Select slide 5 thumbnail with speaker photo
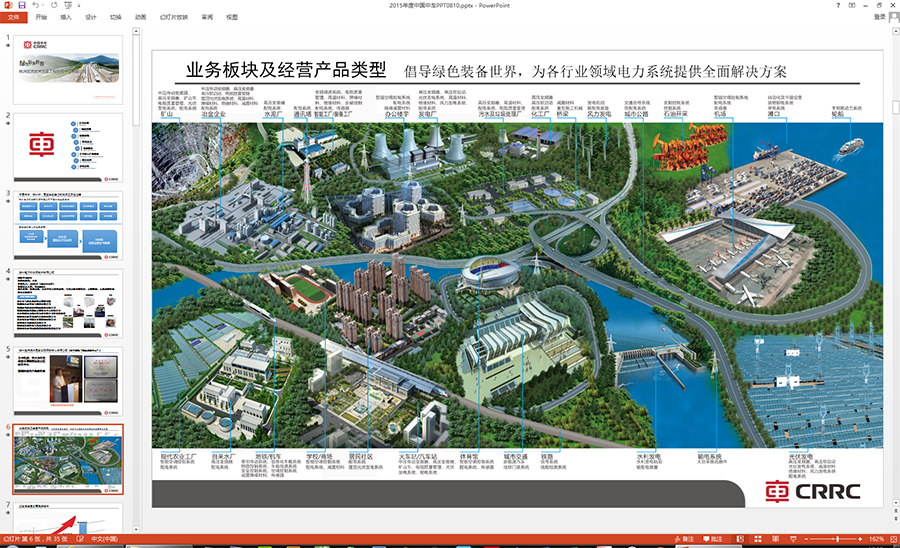The width and height of the screenshot is (900, 548). click(68, 382)
